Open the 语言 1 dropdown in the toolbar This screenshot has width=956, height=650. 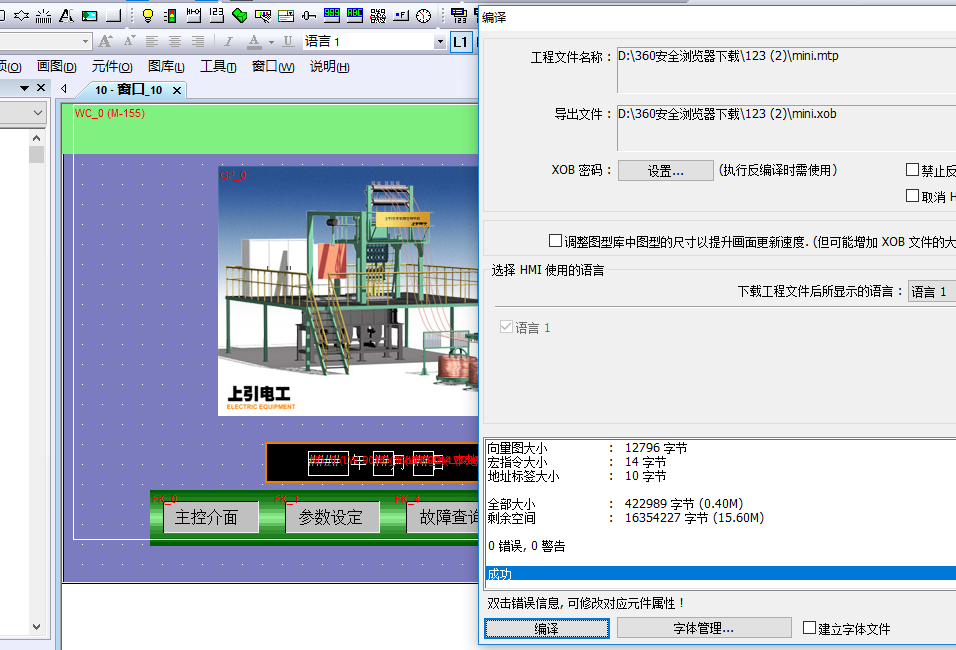[440, 42]
